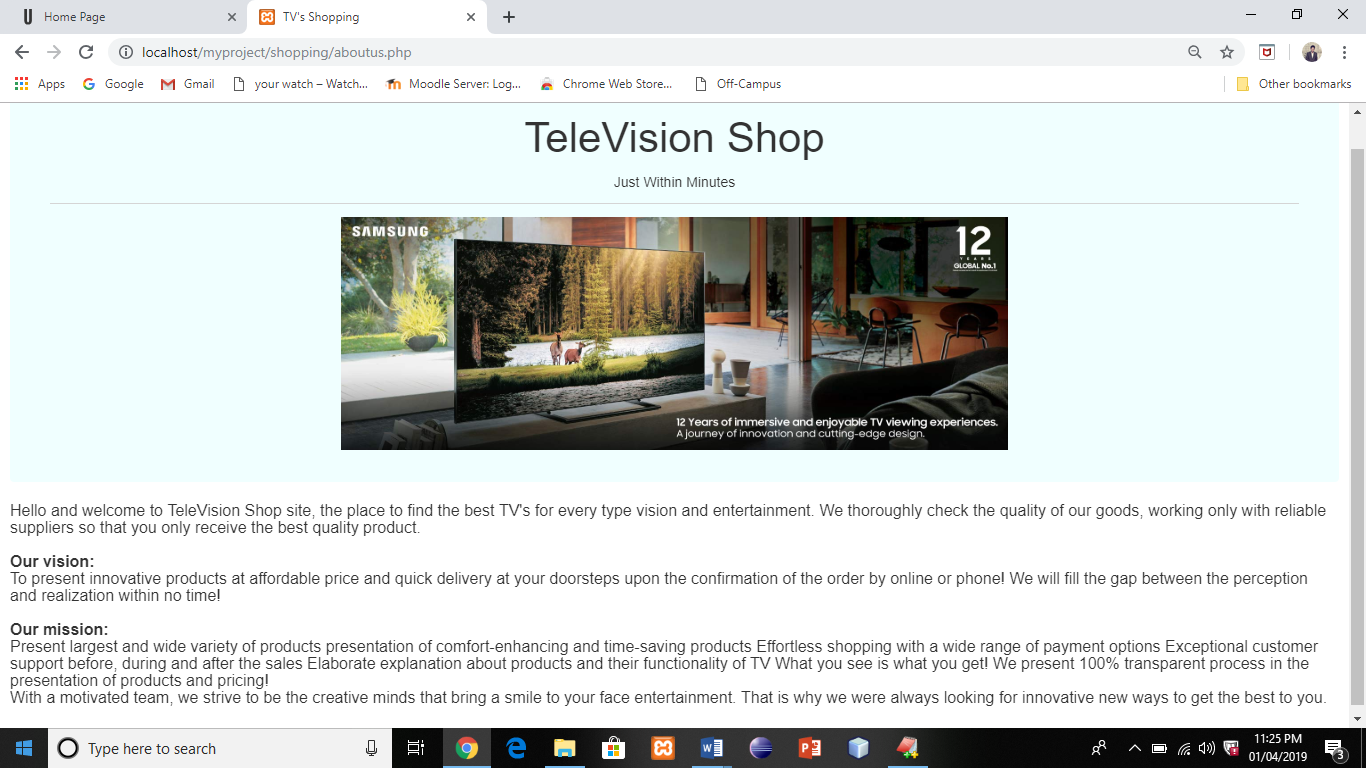Click the forward navigation arrow
This screenshot has width=1366, height=768.
point(54,52)
